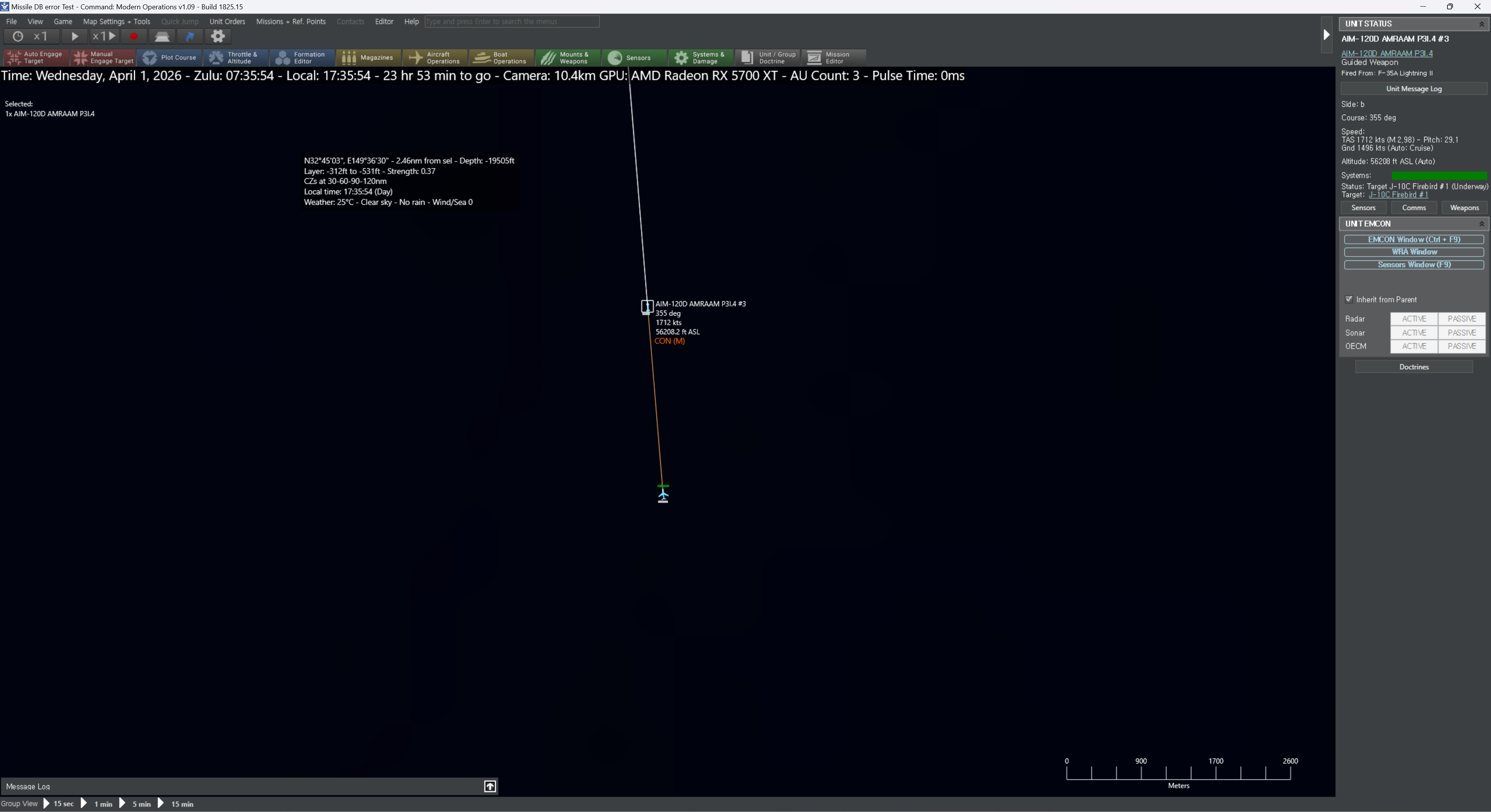1491x812 pixels.
Task: Set Radar EMCON to ACTIVE
Action: point(1414,319)
